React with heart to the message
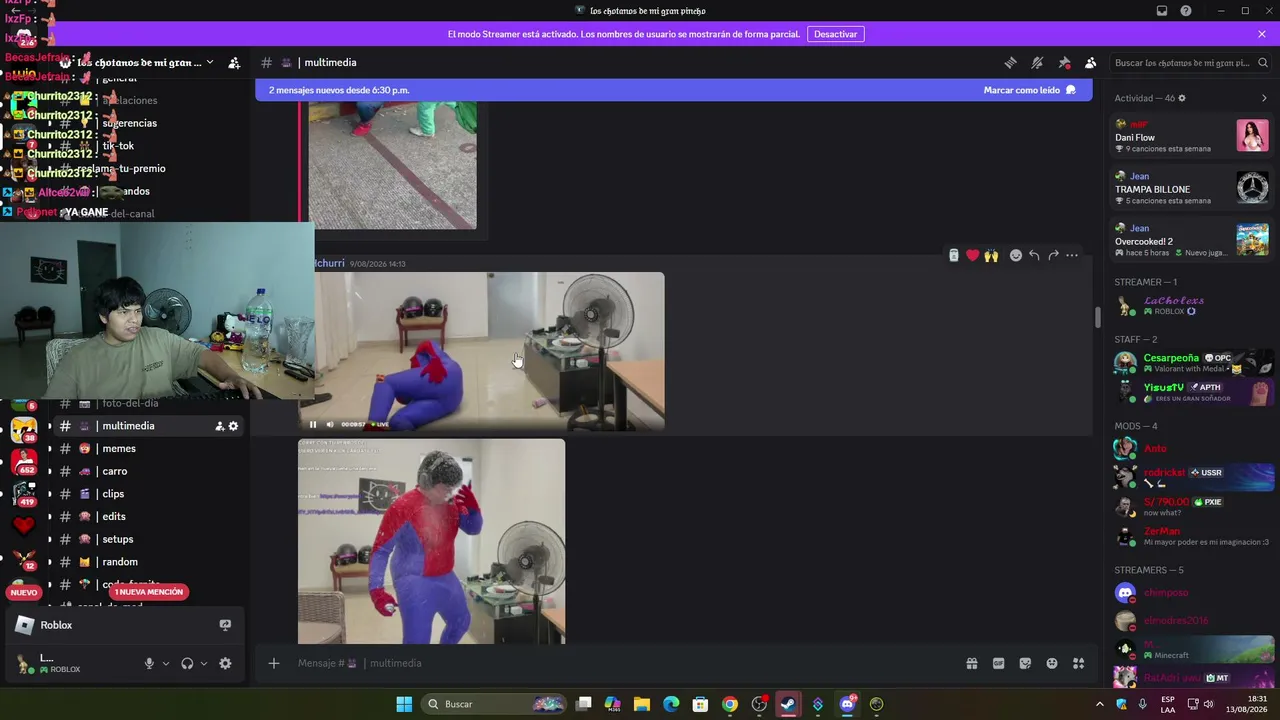This screenshot has width=1280, height=720. pyautogui.click(x=972, y=256)
